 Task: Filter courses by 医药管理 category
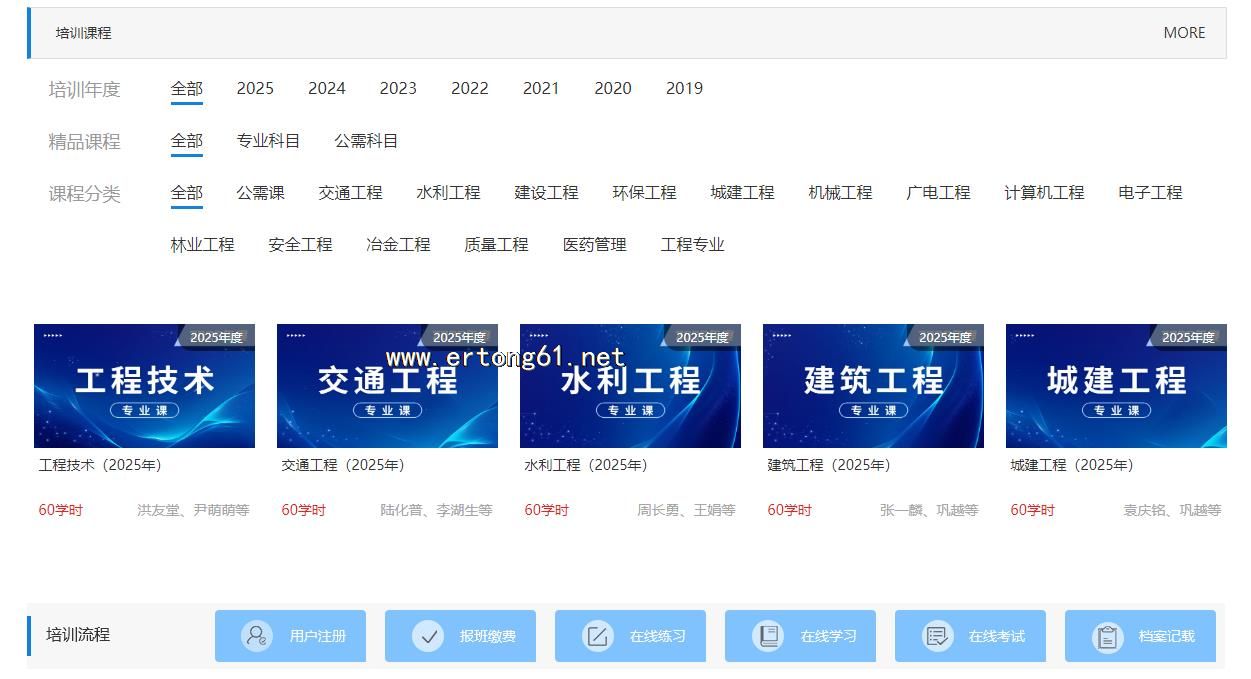coord(594,244)
